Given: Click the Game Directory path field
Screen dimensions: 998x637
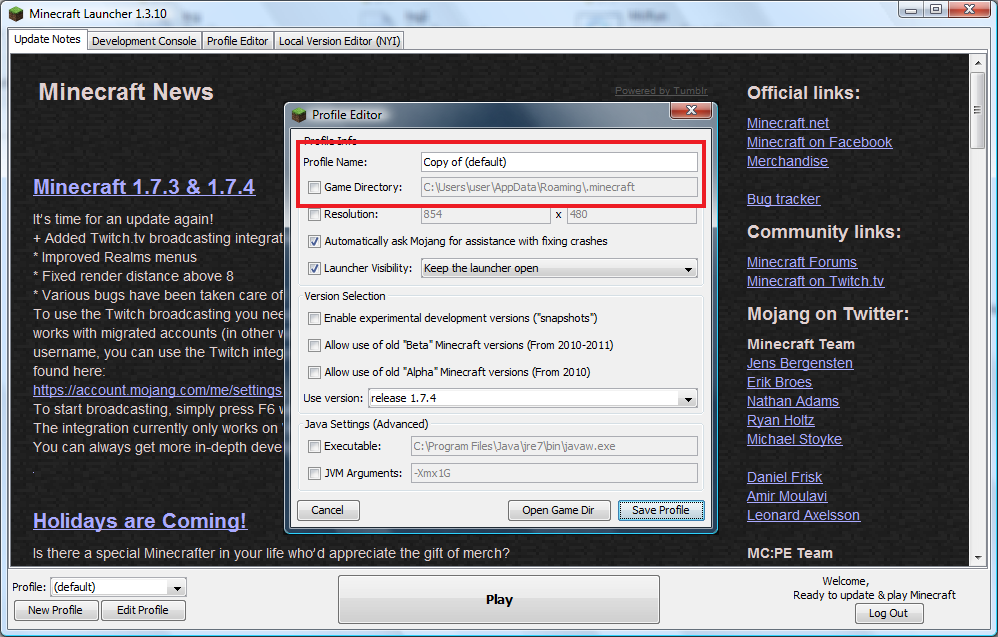Looking at the screenshot, I should click(x=559, y=187).
